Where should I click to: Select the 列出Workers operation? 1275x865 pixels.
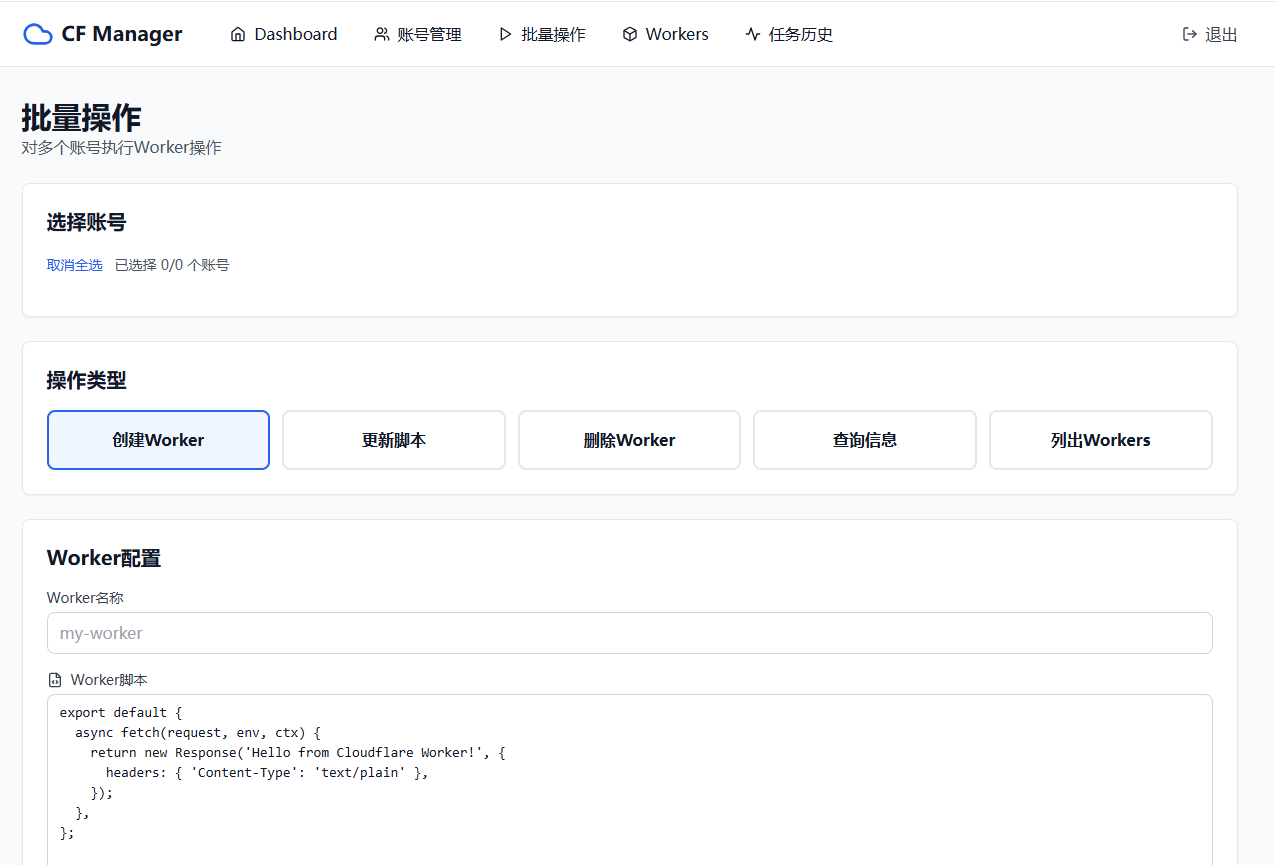point(1101,440)
